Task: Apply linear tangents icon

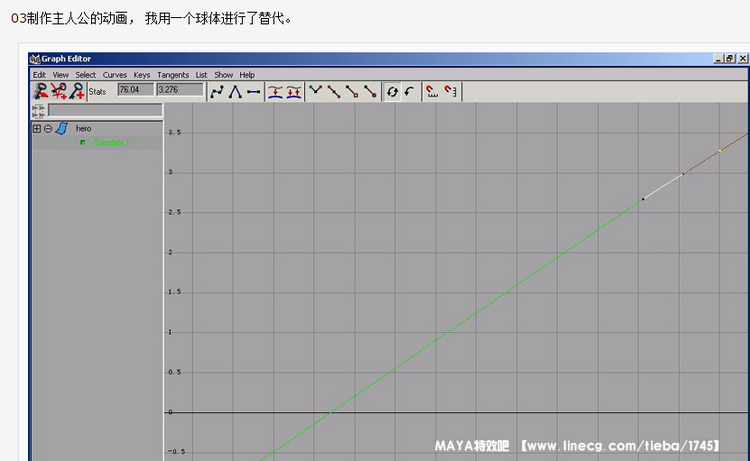Action: coord(235,91)
